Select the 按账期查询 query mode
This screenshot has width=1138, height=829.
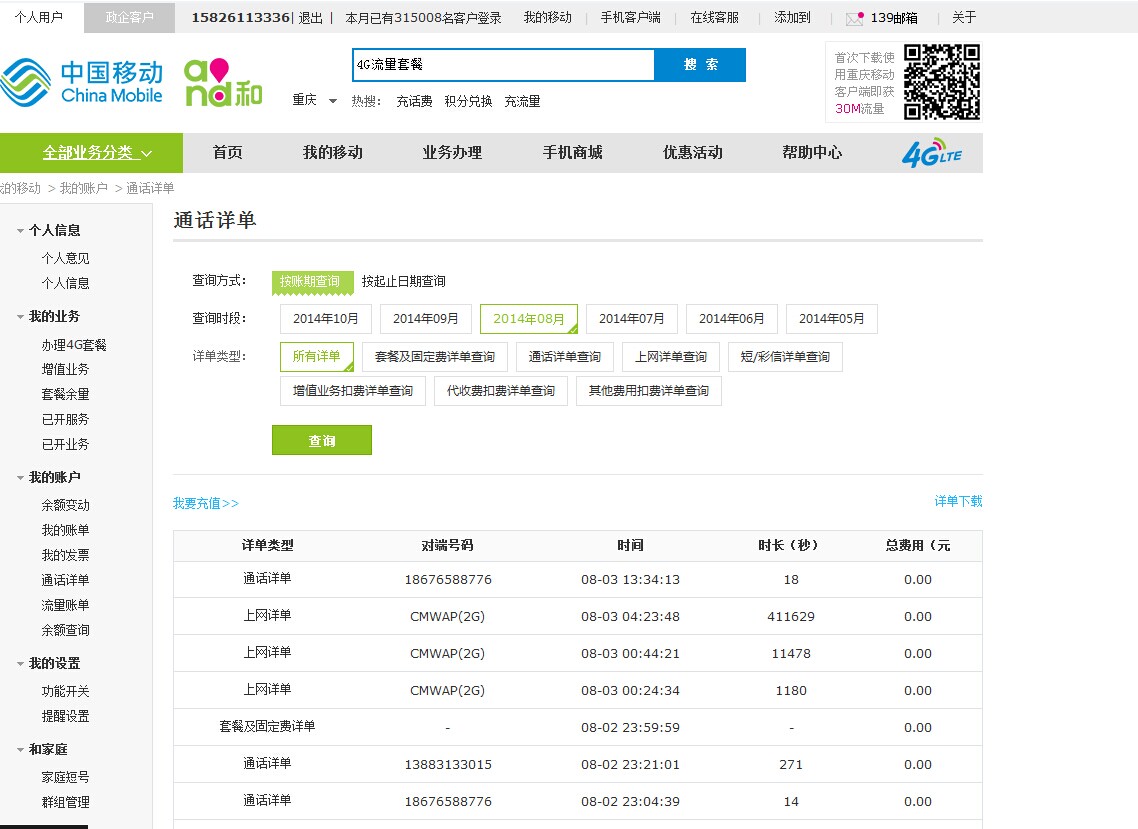coord(311,282)
